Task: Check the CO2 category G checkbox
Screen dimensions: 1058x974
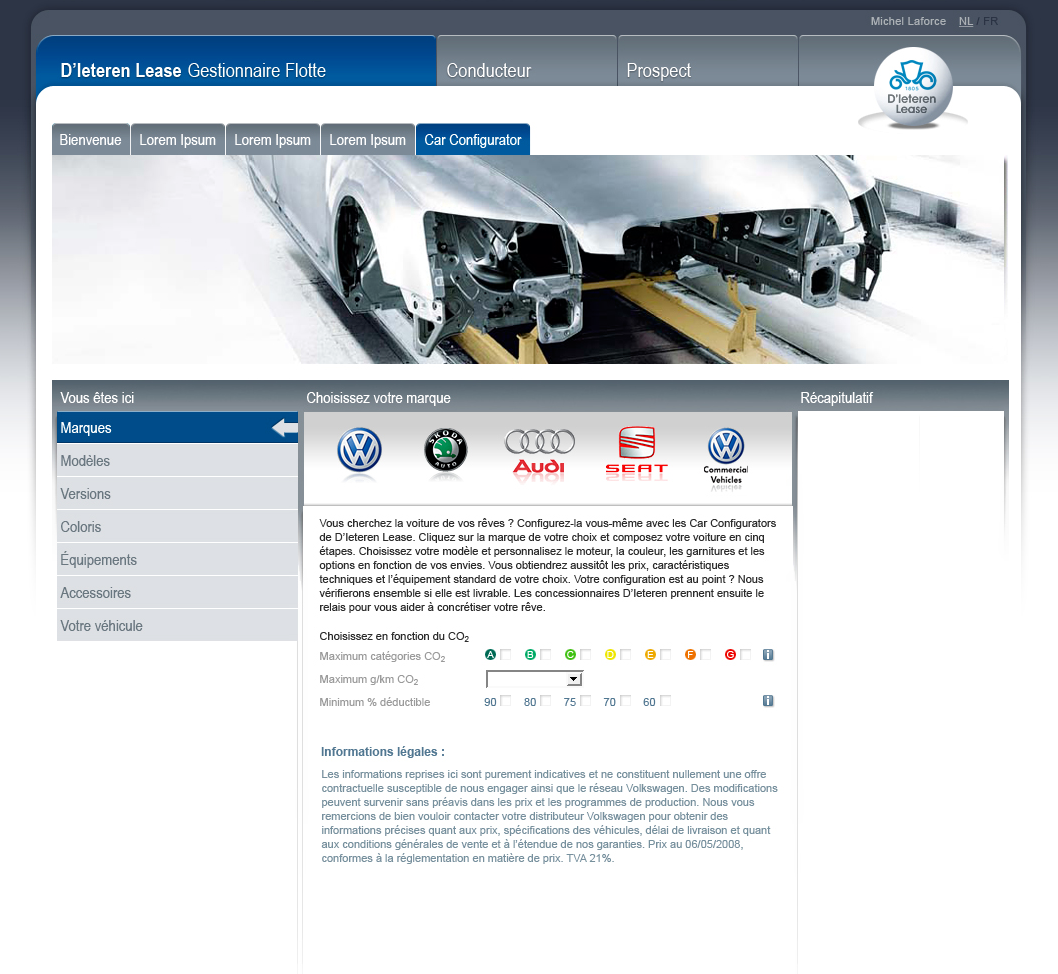Action: pyautogui.click(x=745, y=654)
